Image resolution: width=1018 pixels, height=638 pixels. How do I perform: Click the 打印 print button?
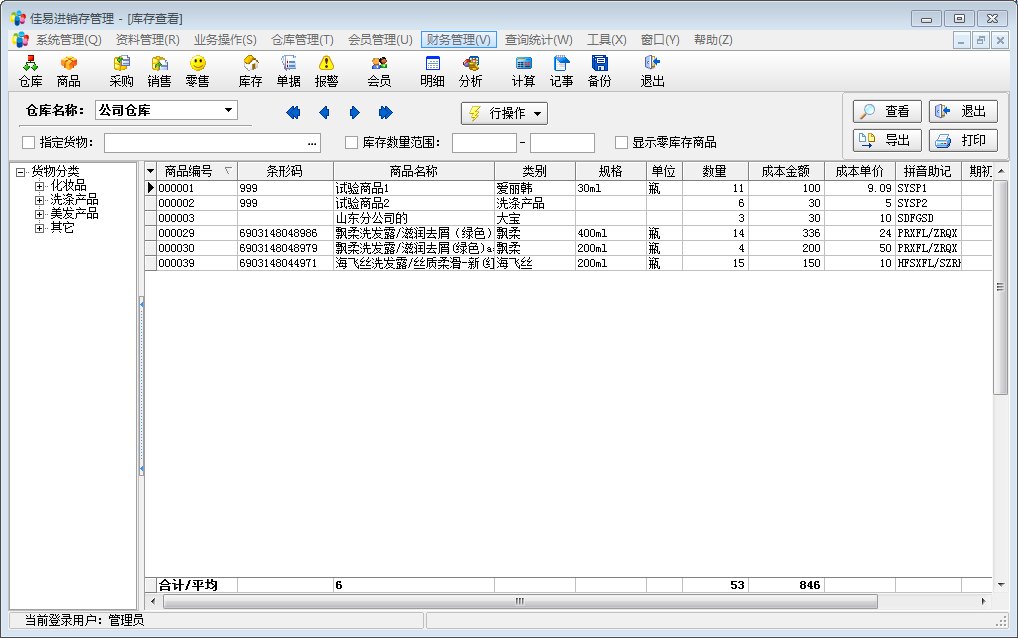(963, 140)
